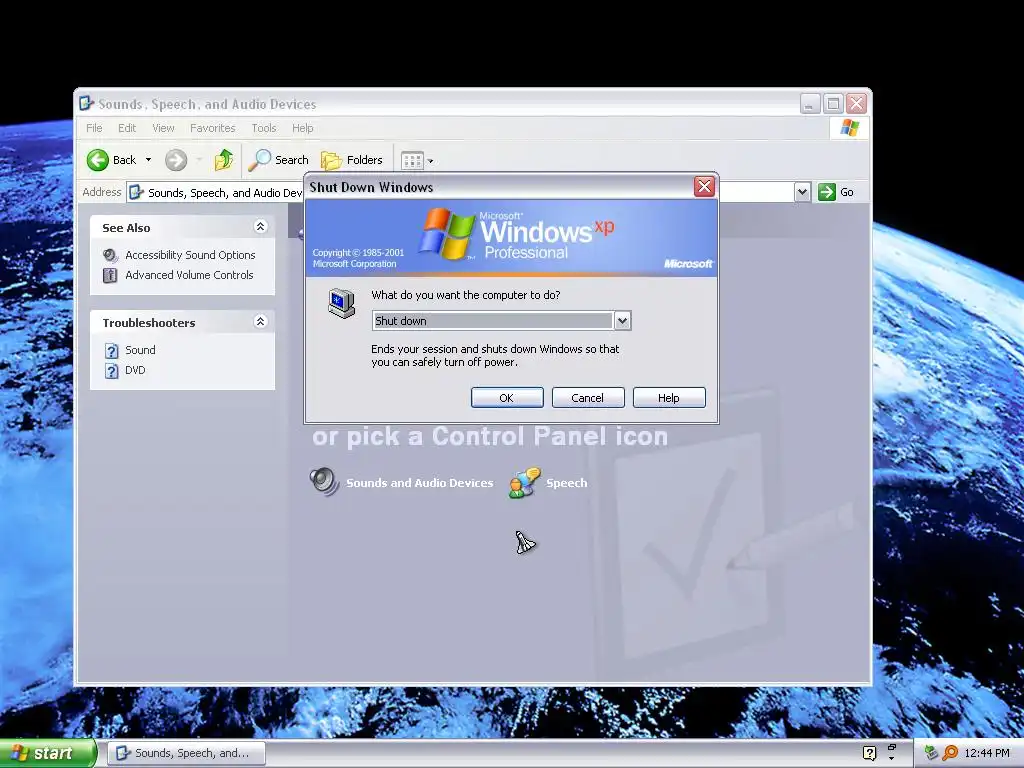Open the File menu
The height and width of the screenshot is (768, 1024).
[x=94, y=128]
